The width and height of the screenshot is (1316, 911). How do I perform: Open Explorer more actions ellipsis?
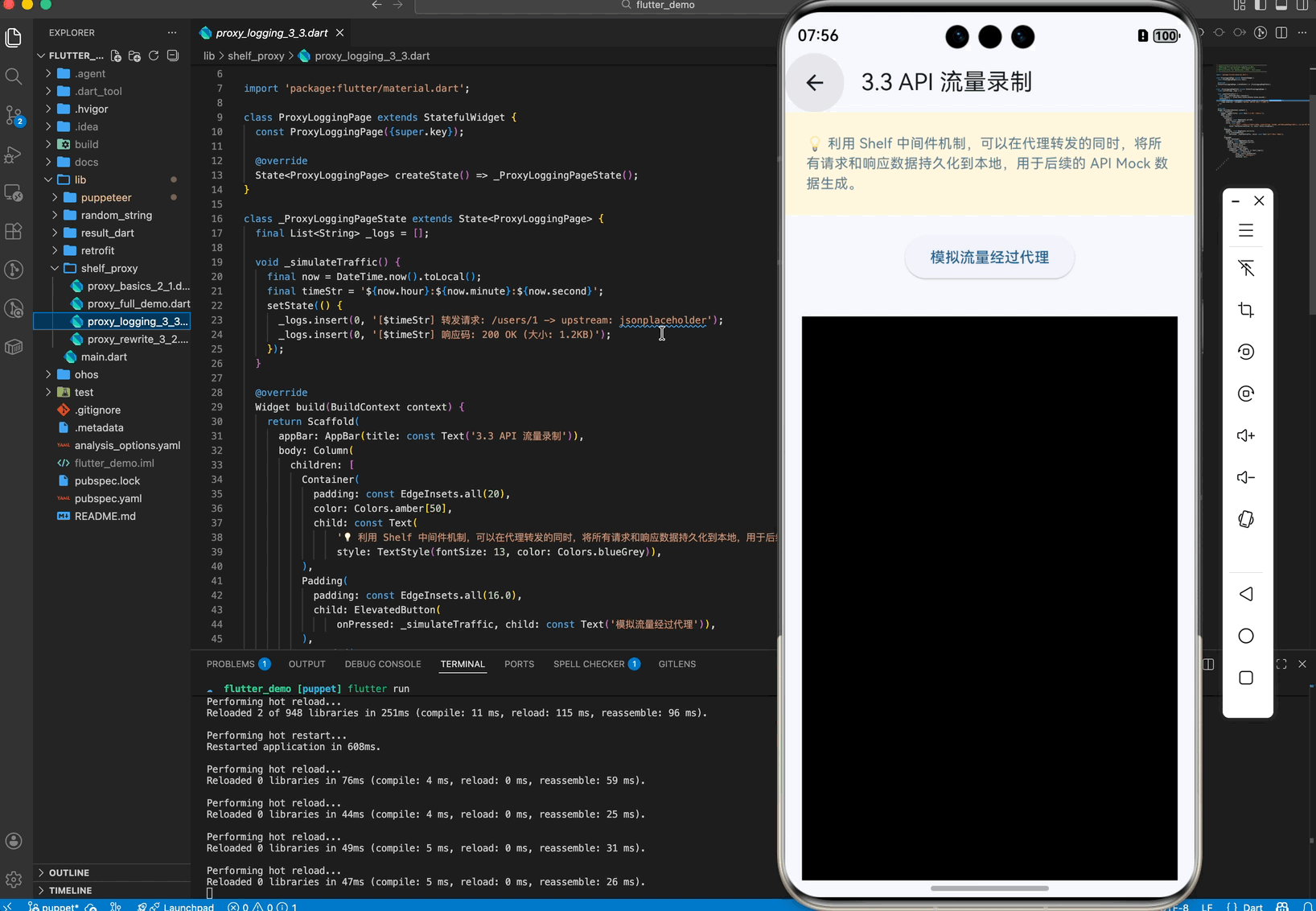[171, 32]
